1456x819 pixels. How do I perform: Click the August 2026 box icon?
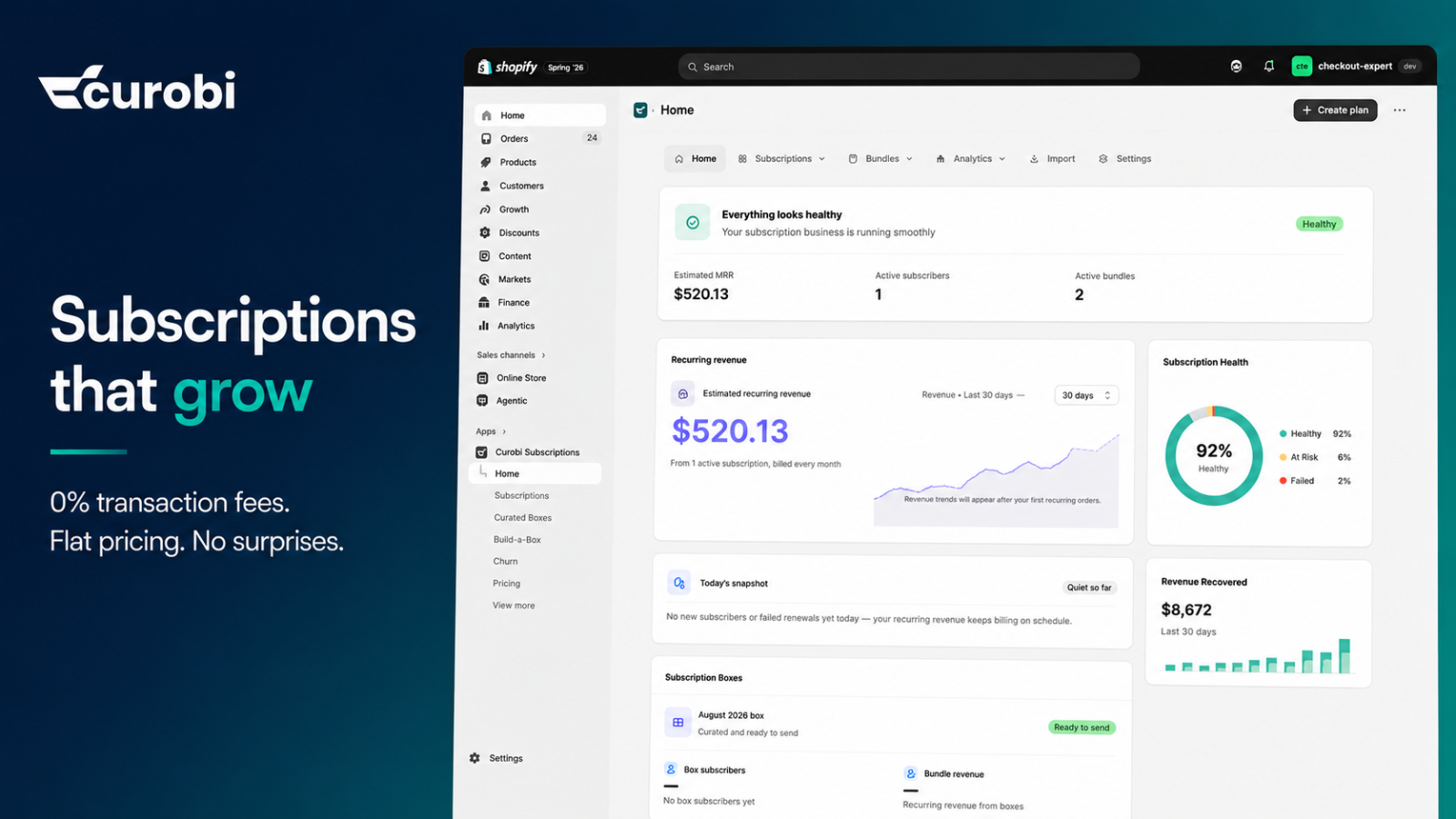point(678,723)
